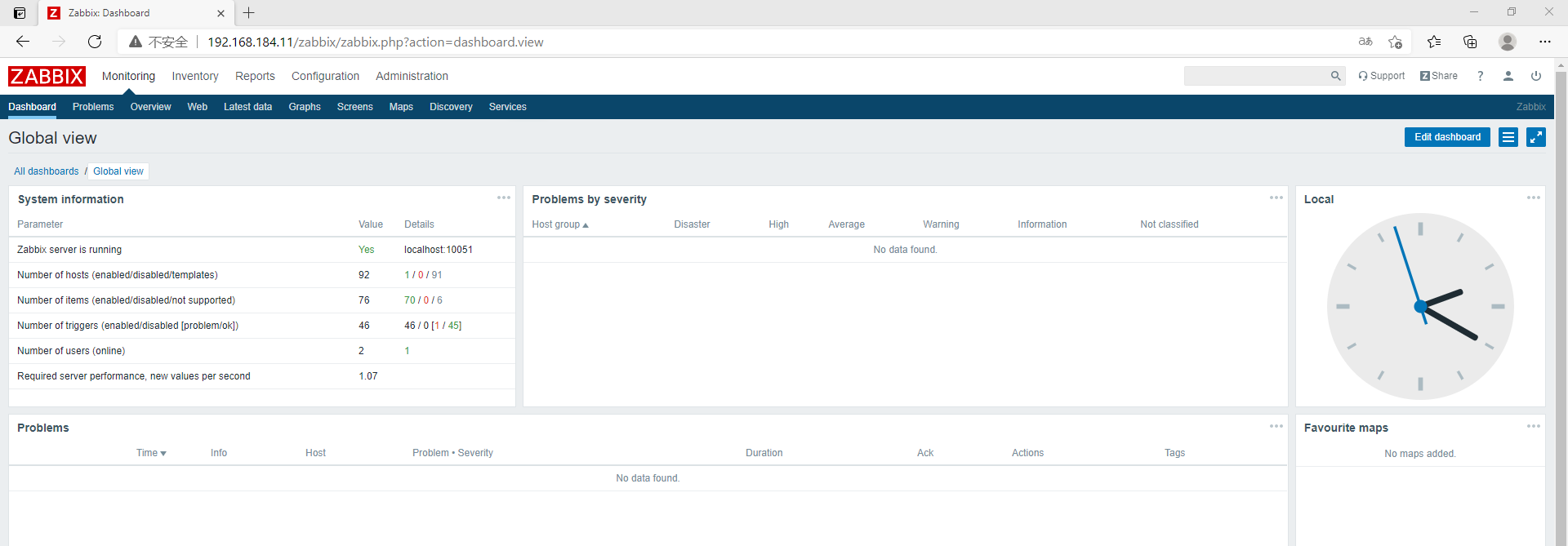The image size is (1568, 546).
Task: Open the user profile icon
Action: tap(1508, 76)
